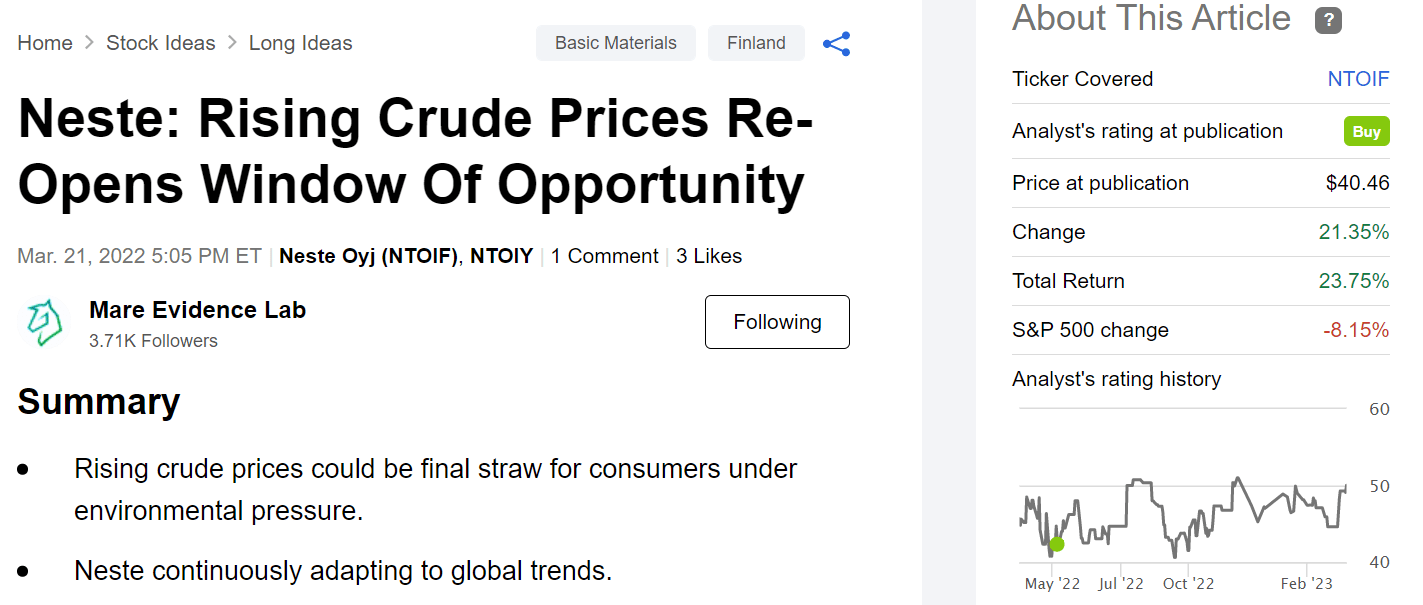Viewport: 1423px width, 605px height.
Task: Click the Finland tag
Action: (x=756, y=43)
